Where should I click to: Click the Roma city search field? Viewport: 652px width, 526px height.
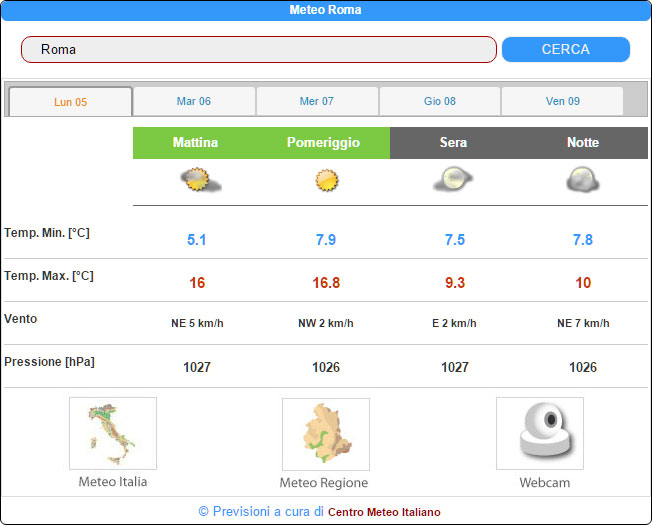(x=259, y=49)
